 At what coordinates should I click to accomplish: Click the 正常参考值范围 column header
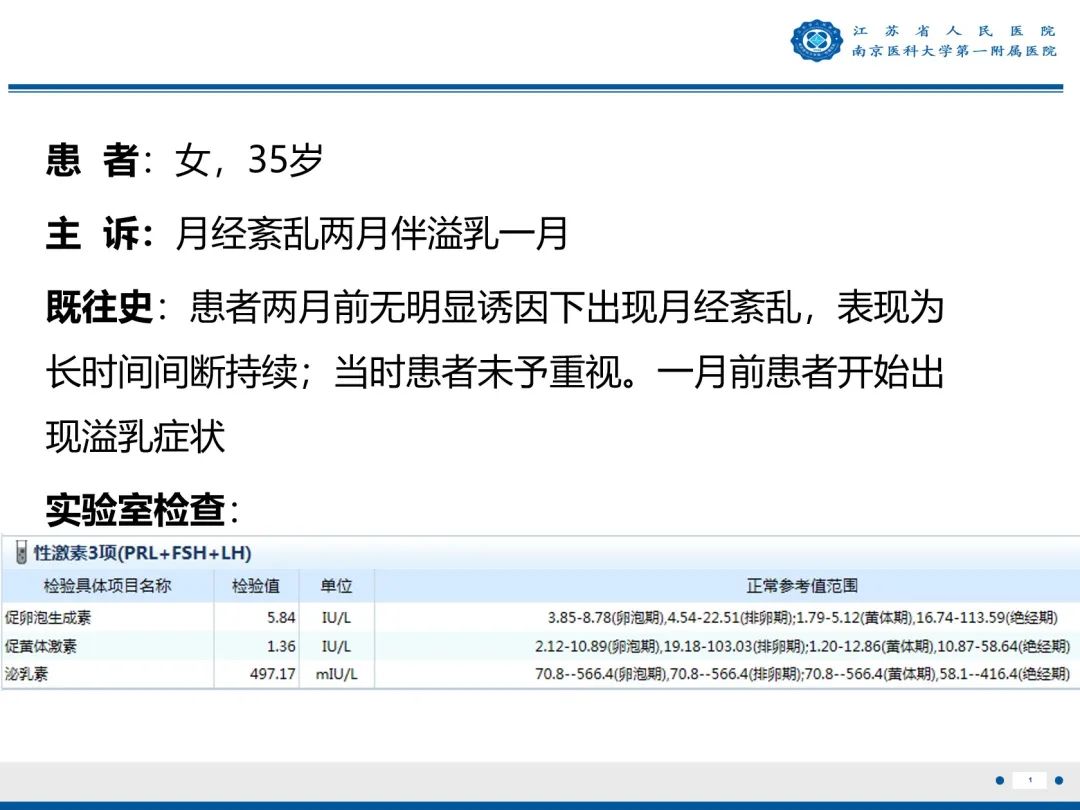click(x=802, y=586)
